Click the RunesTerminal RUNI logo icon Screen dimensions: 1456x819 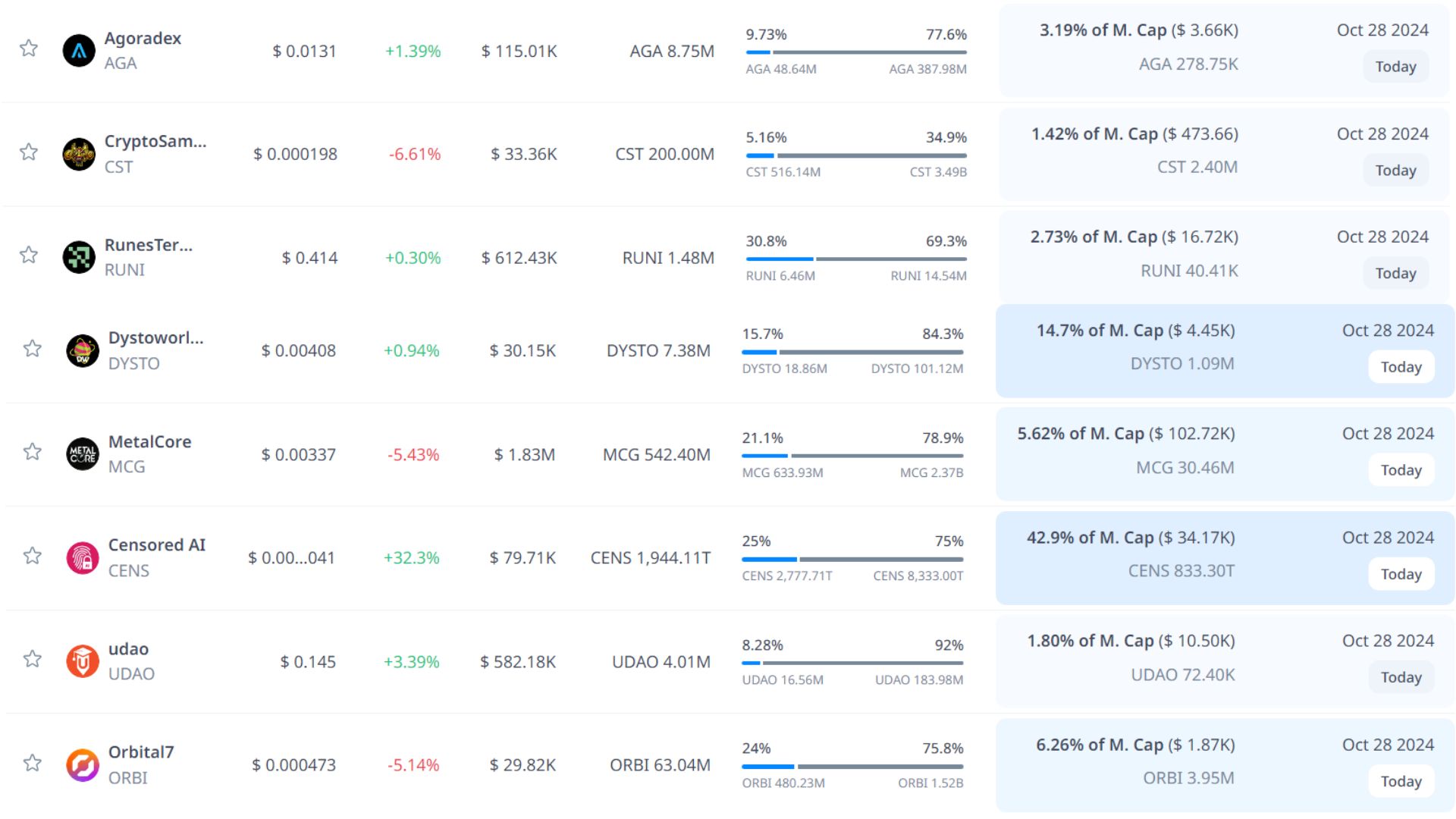pyautogui.click(x=79, y=257)
